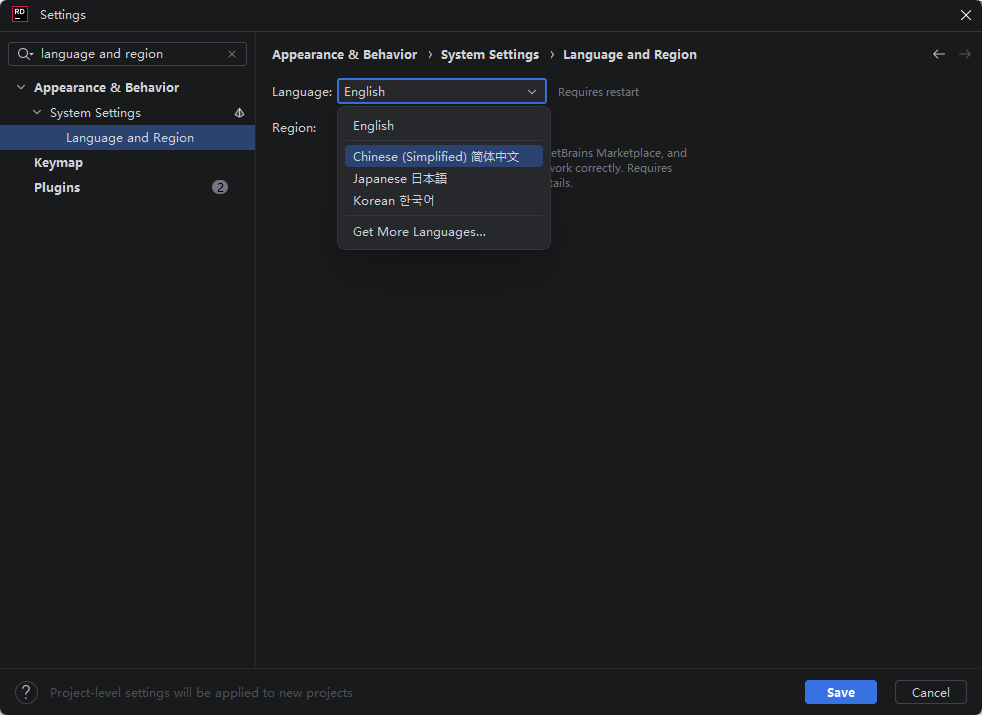982x715 pixels.
Task: Click Project-level settings notice text
Action: point(201,692)
